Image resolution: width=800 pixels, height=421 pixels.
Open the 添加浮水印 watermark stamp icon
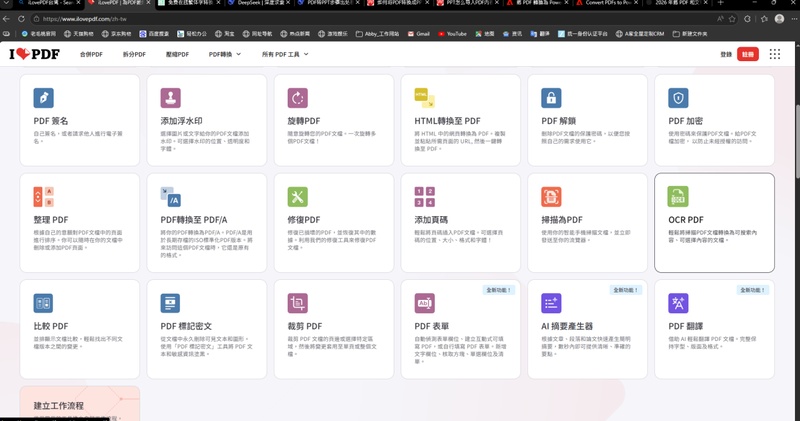[x=170, y=98]
